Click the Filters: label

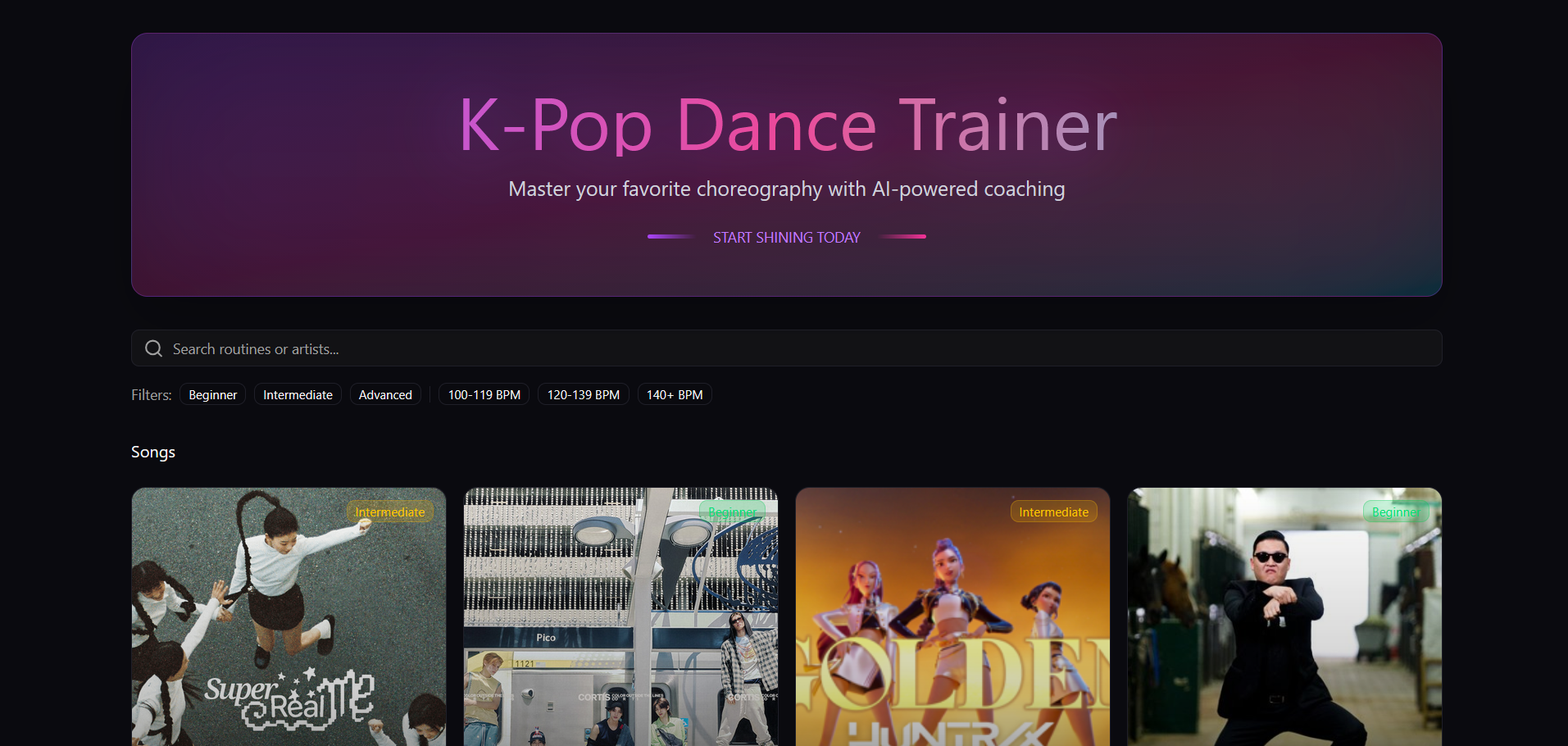tap(152, 395)
